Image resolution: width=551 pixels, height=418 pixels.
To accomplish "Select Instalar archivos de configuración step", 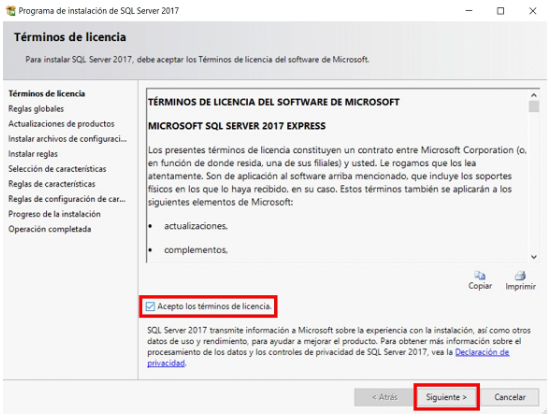I will (x=67, y=139).
